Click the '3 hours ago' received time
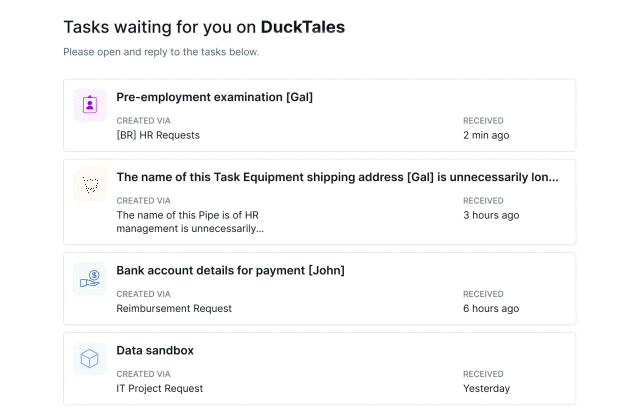 coord(491,215)
